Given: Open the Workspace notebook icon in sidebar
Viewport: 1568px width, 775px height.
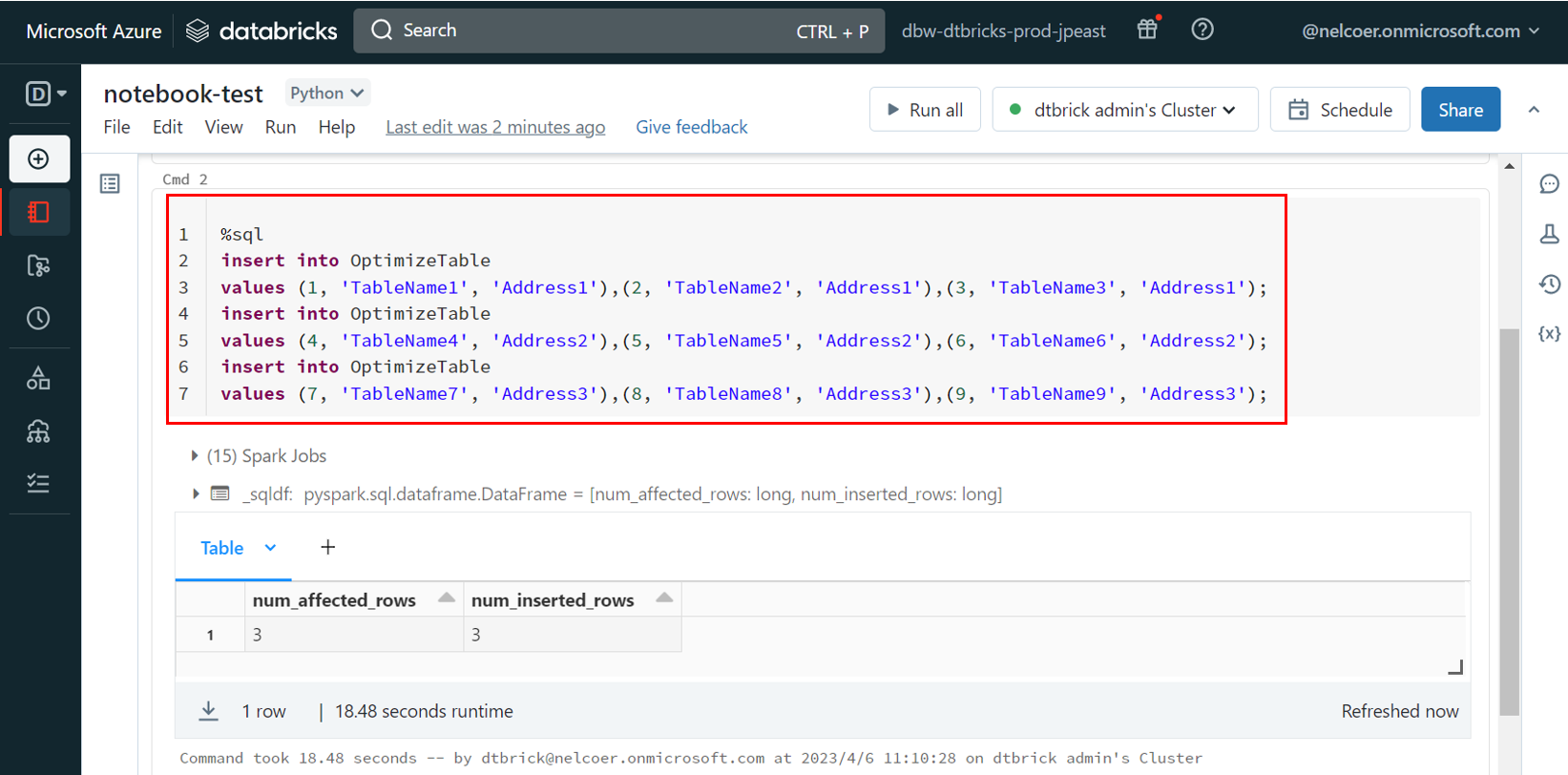Looking at the screenshot, I should [38, 212].
